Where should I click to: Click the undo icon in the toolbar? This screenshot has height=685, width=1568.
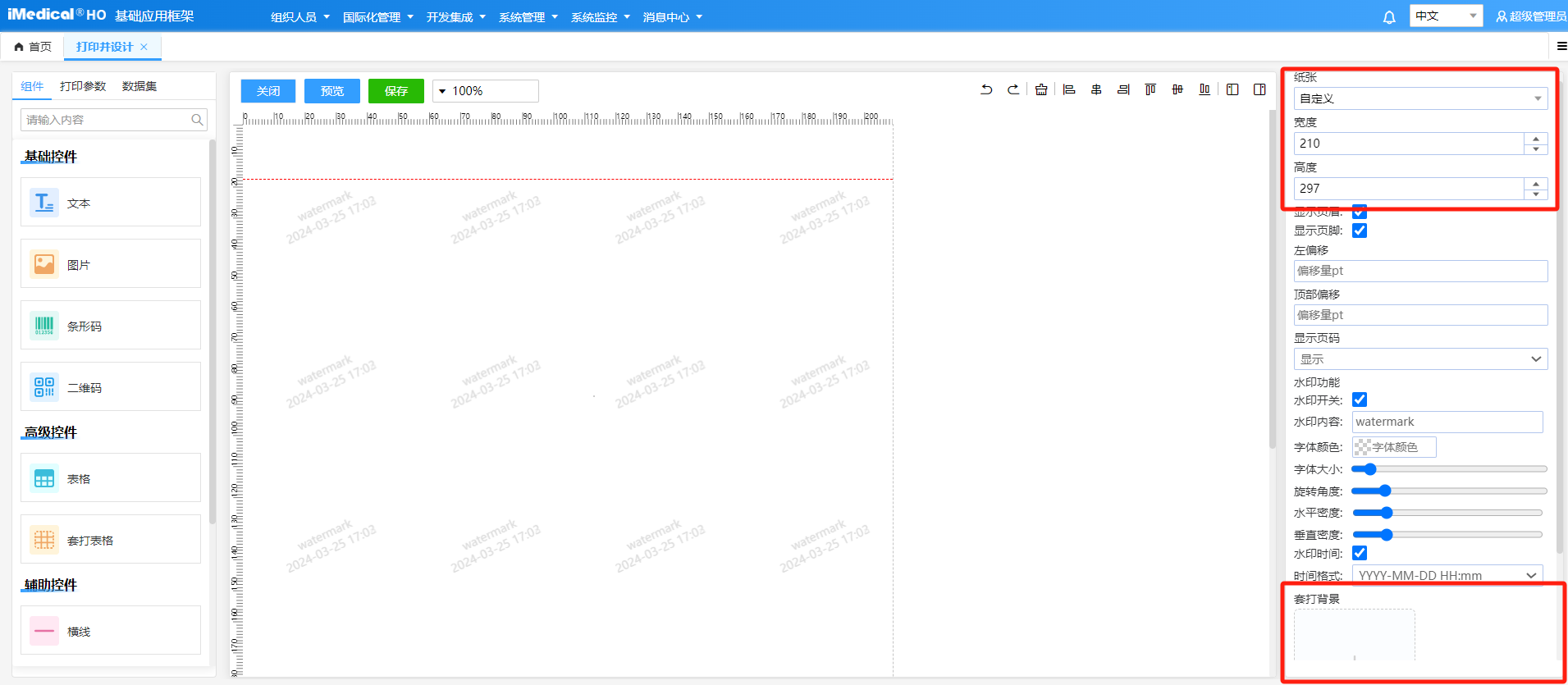(986, 89)
